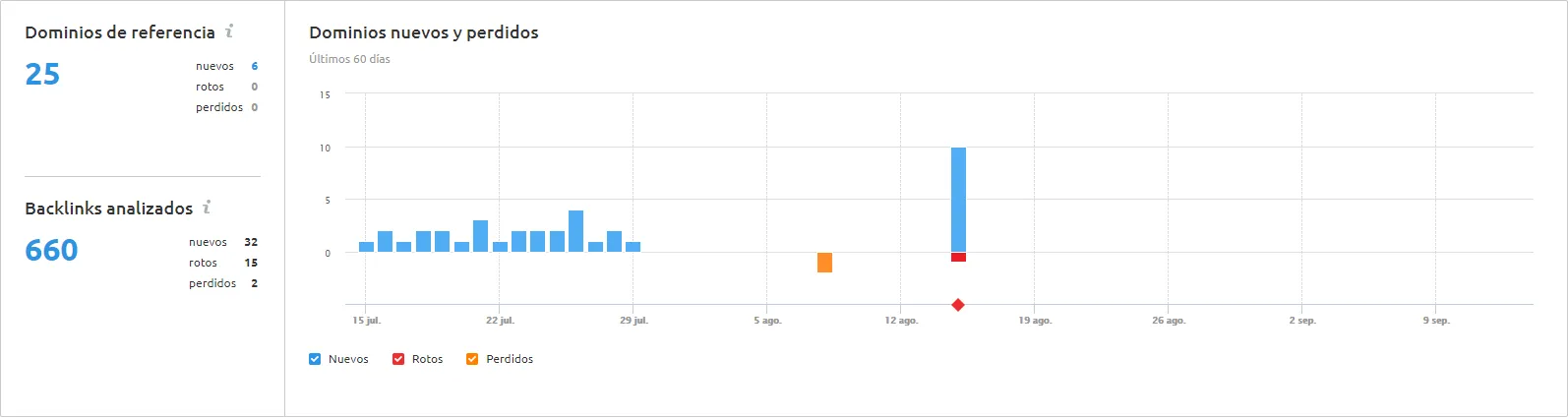Click the 32 new backlinks count

coord(251,242)
